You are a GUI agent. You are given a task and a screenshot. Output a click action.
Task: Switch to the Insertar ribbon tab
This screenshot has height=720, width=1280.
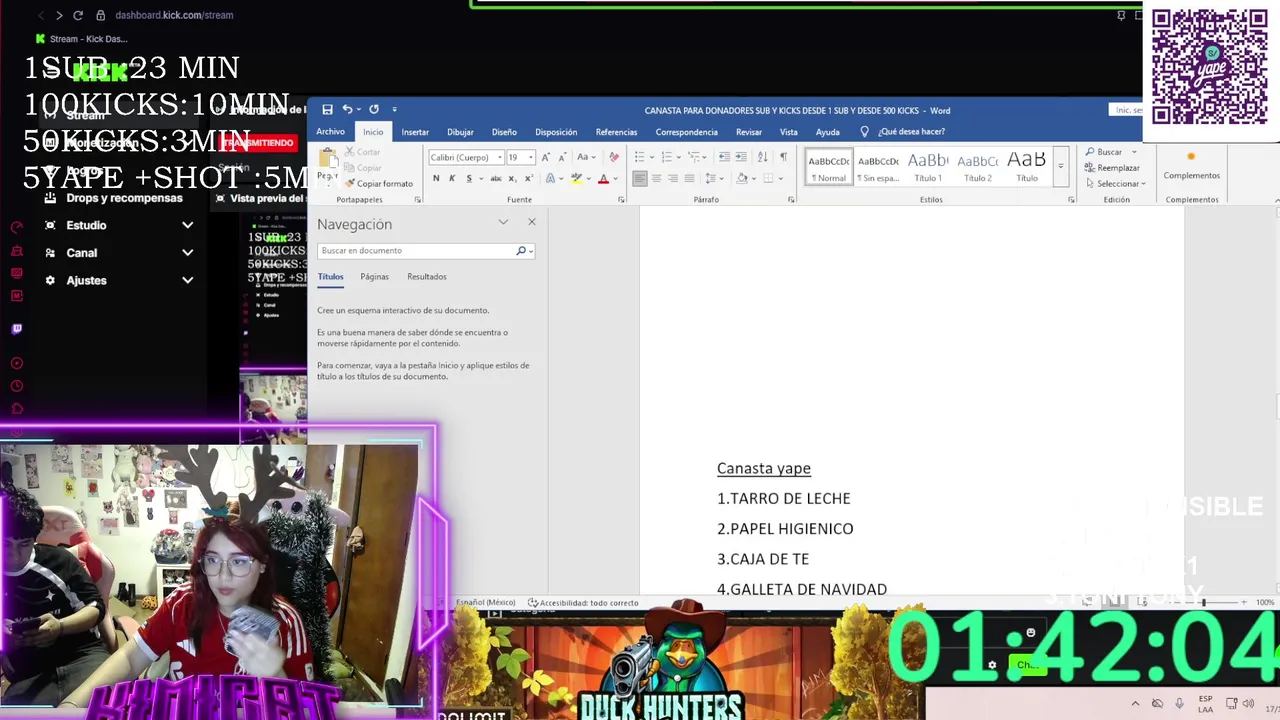click(x=415, y=132)
